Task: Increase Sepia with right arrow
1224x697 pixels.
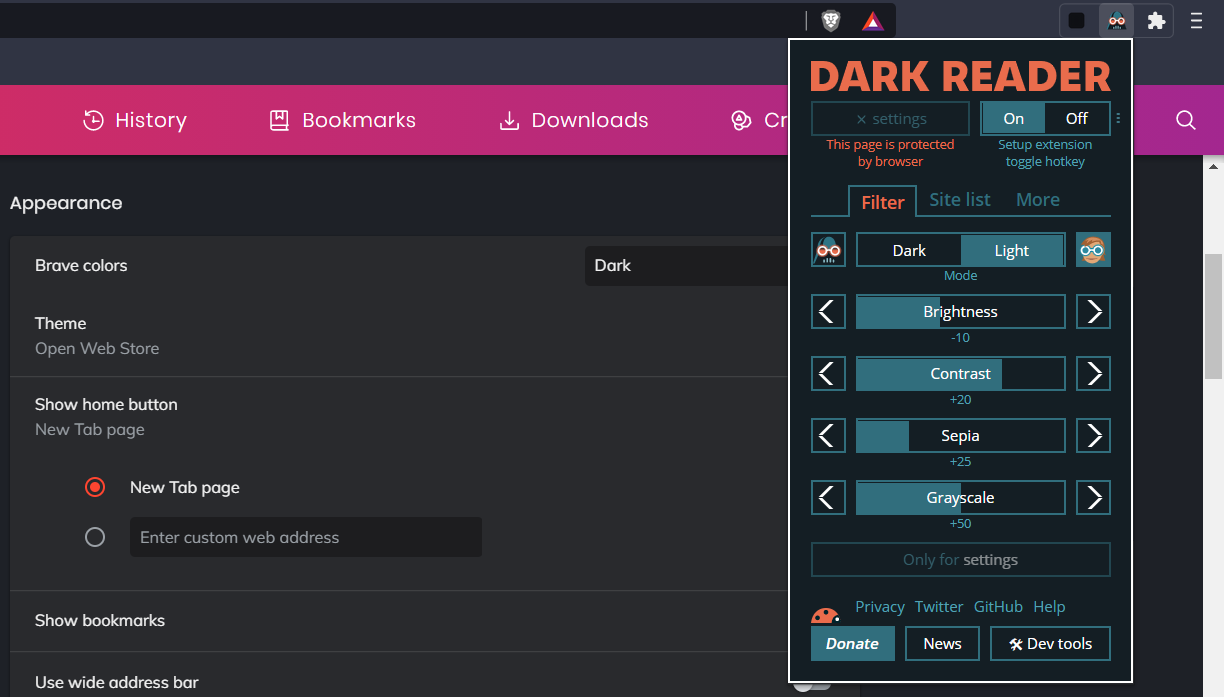Action: 1093,436
